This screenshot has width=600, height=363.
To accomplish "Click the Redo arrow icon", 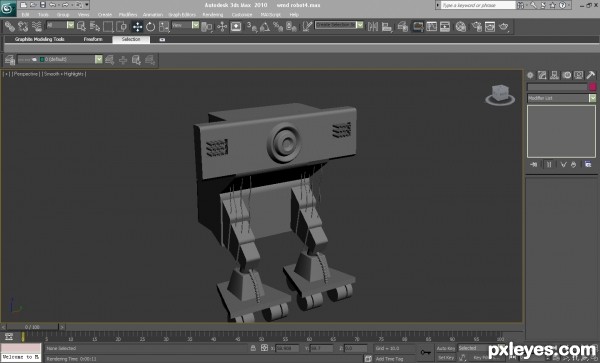I will tap(65, 5).
